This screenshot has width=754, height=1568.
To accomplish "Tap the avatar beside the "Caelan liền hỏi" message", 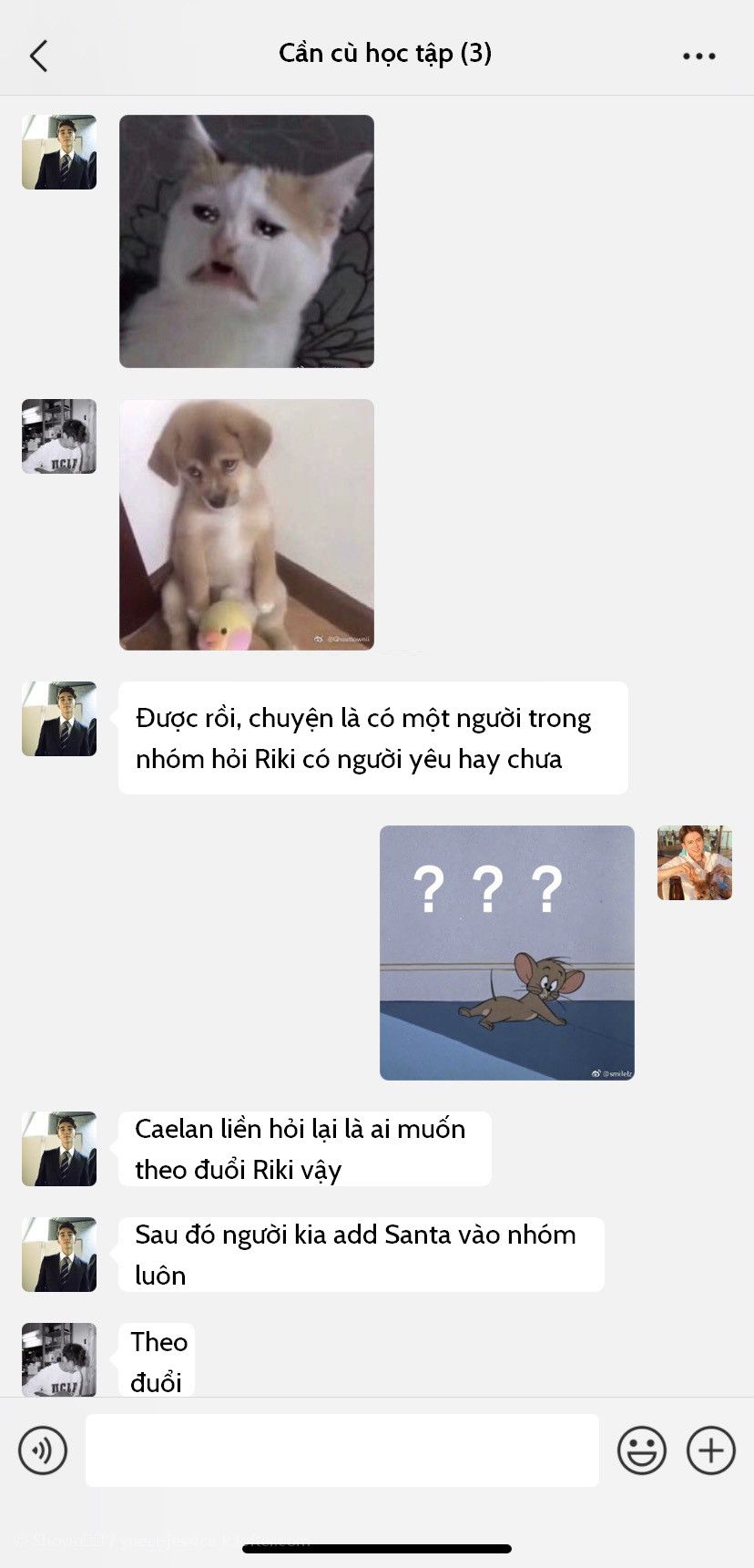I will tap(59, 1149).
